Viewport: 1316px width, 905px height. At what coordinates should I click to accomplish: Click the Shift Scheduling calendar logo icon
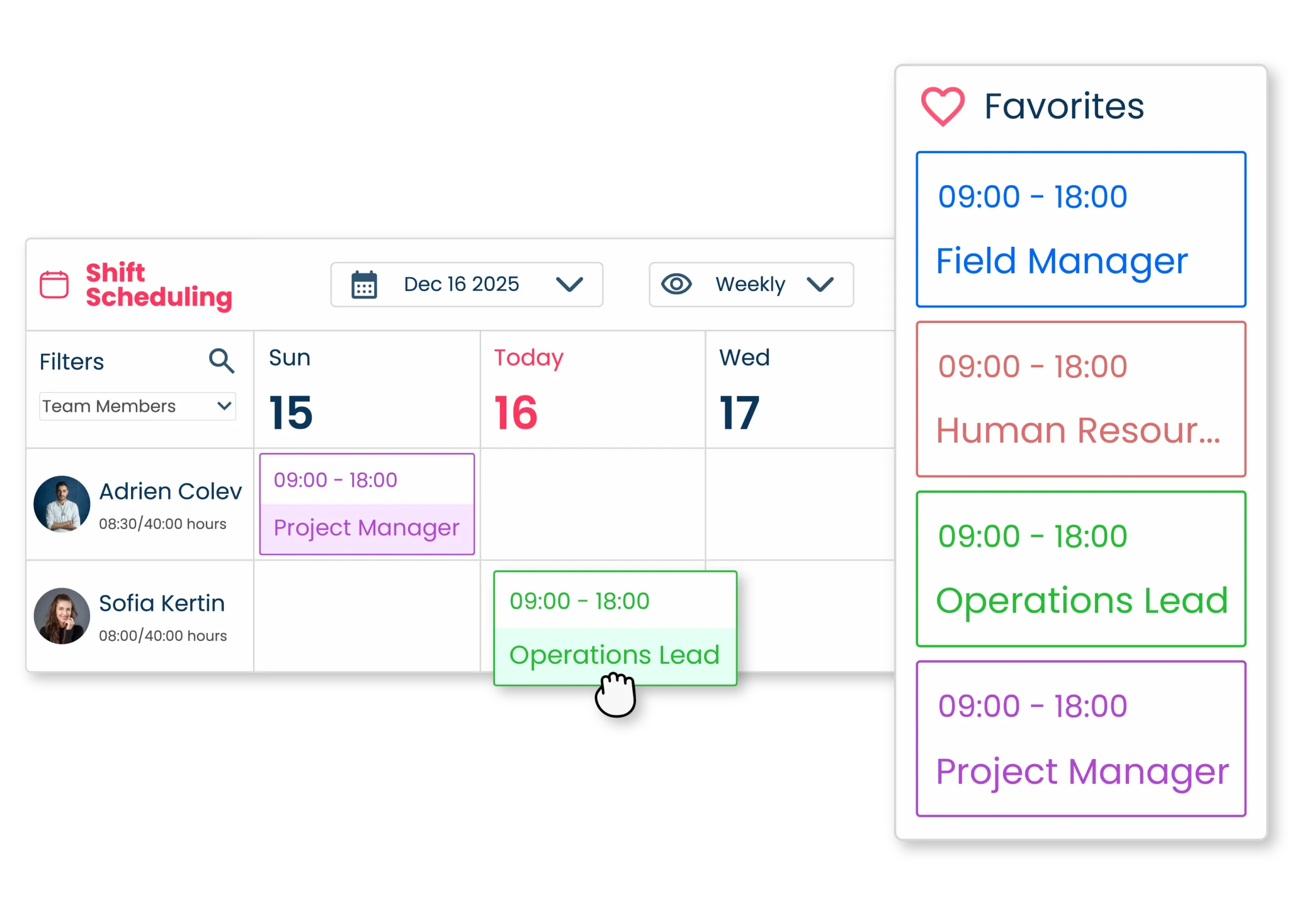coord(54,284)
